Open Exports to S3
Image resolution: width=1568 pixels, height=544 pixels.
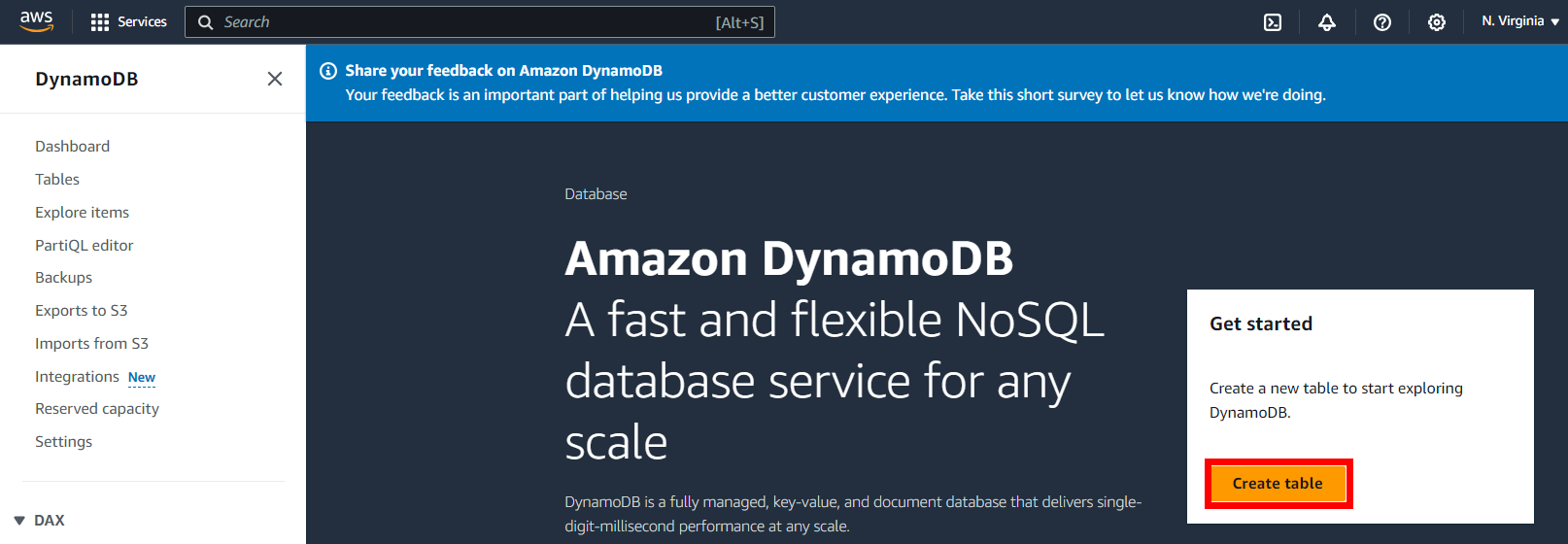(x=81, y=311)
